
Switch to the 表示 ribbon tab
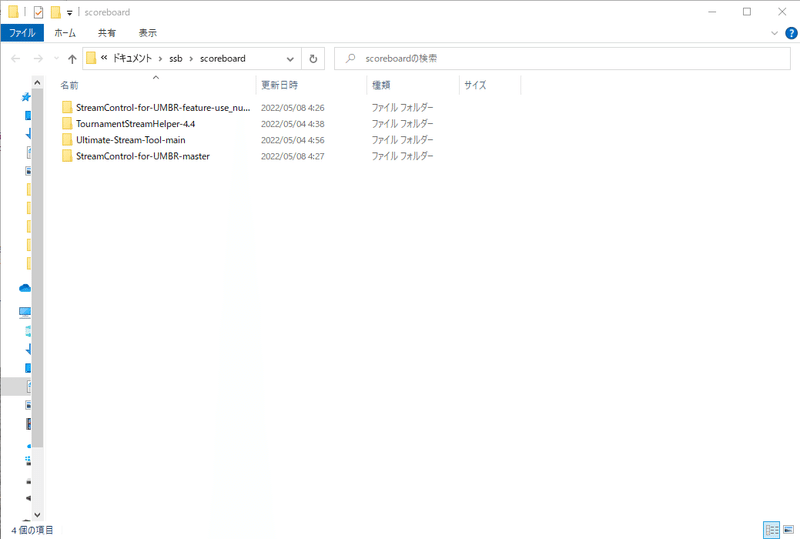pyautogui.click(x=147, y=33)
